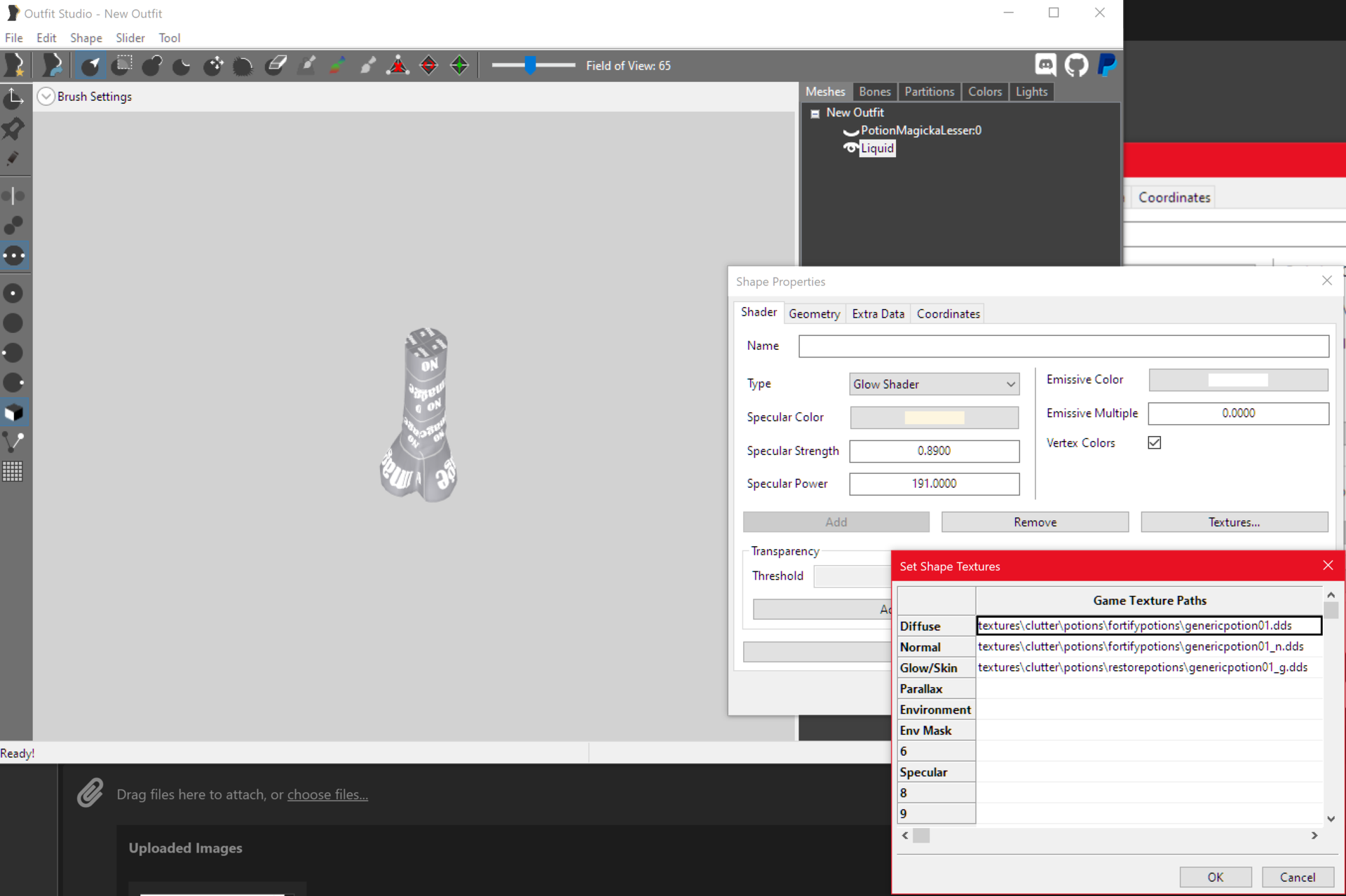Viewport: 1346px width, 896px height.
Task: Collapse the New Outfit tree node
Action: tap(815, 114)
